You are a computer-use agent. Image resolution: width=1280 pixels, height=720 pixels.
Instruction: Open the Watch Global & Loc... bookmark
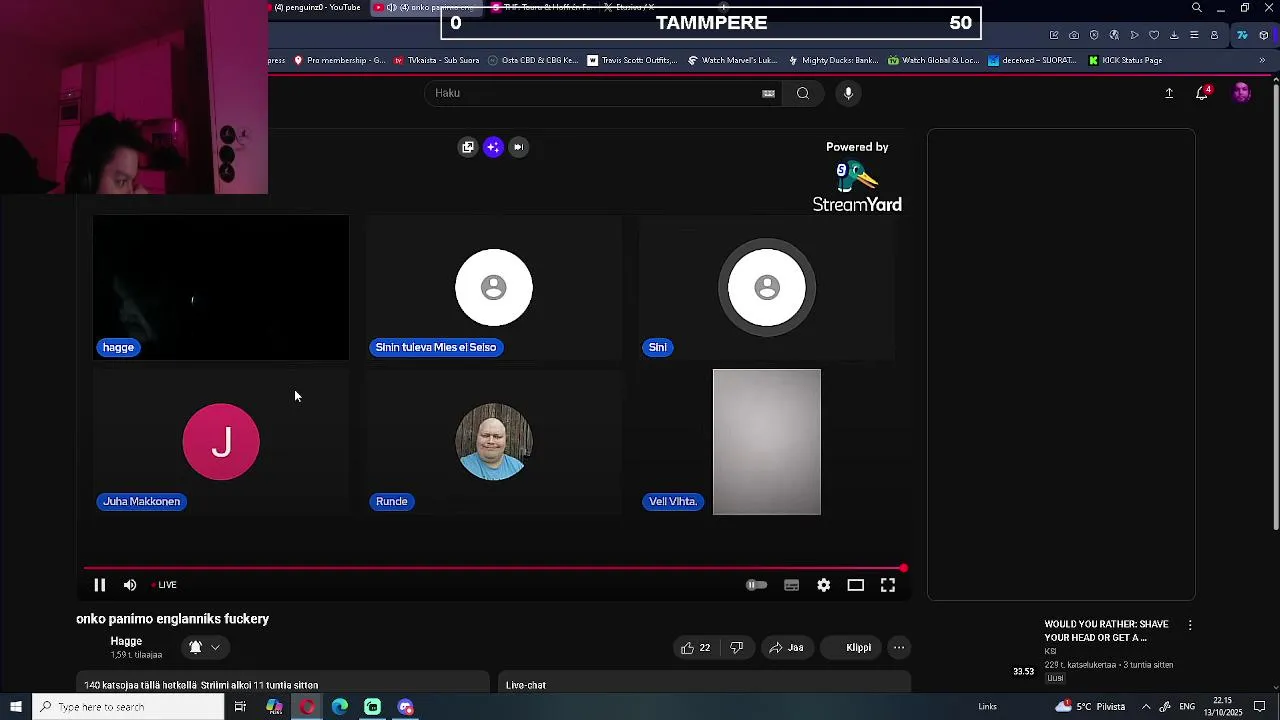click(933, 60)
